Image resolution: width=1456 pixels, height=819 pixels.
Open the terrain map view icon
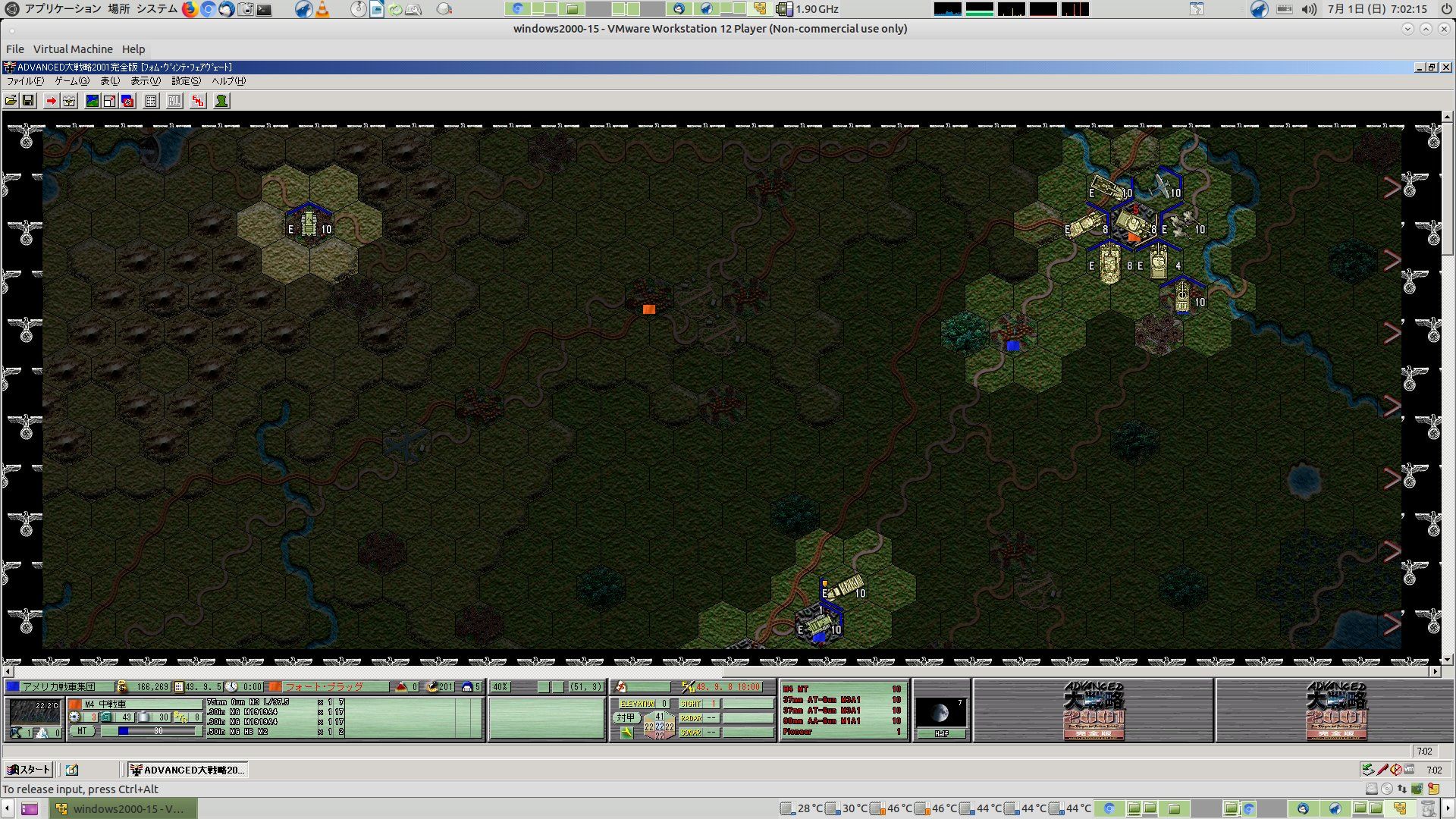[x=92, y=101]
